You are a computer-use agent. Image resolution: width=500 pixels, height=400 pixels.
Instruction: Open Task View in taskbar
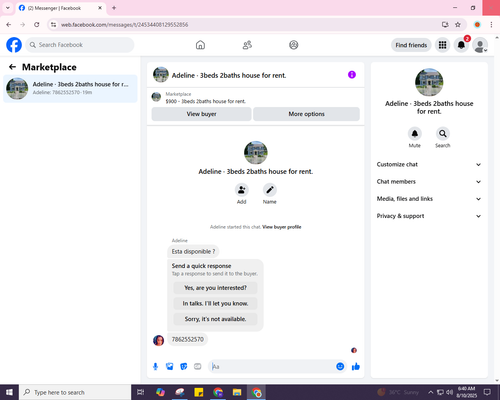tap(141, 392)
